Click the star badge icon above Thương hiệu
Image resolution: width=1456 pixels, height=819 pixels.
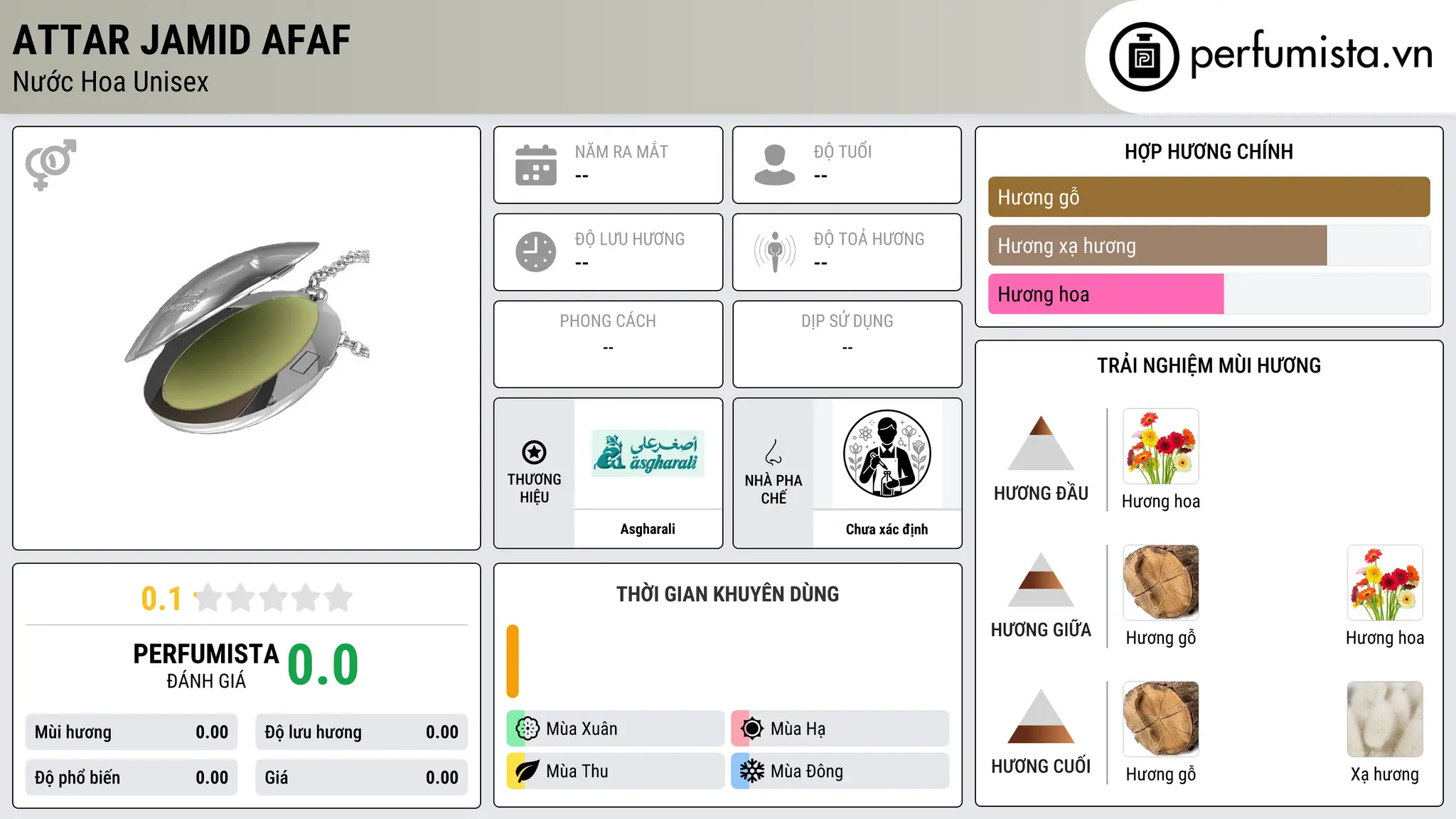[x=534, y=452]
